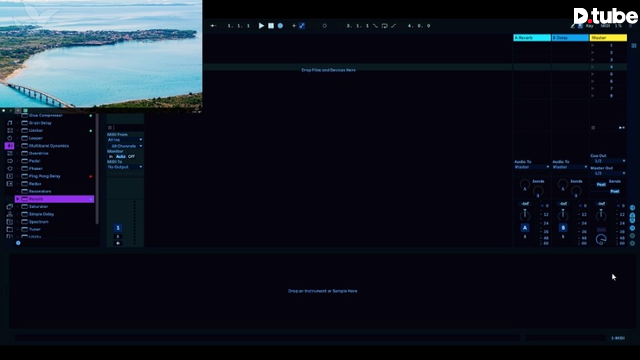Viewport: 640px width, 360px height.
Task: Click the Back to Arrangement button
Action: point(622,128)
